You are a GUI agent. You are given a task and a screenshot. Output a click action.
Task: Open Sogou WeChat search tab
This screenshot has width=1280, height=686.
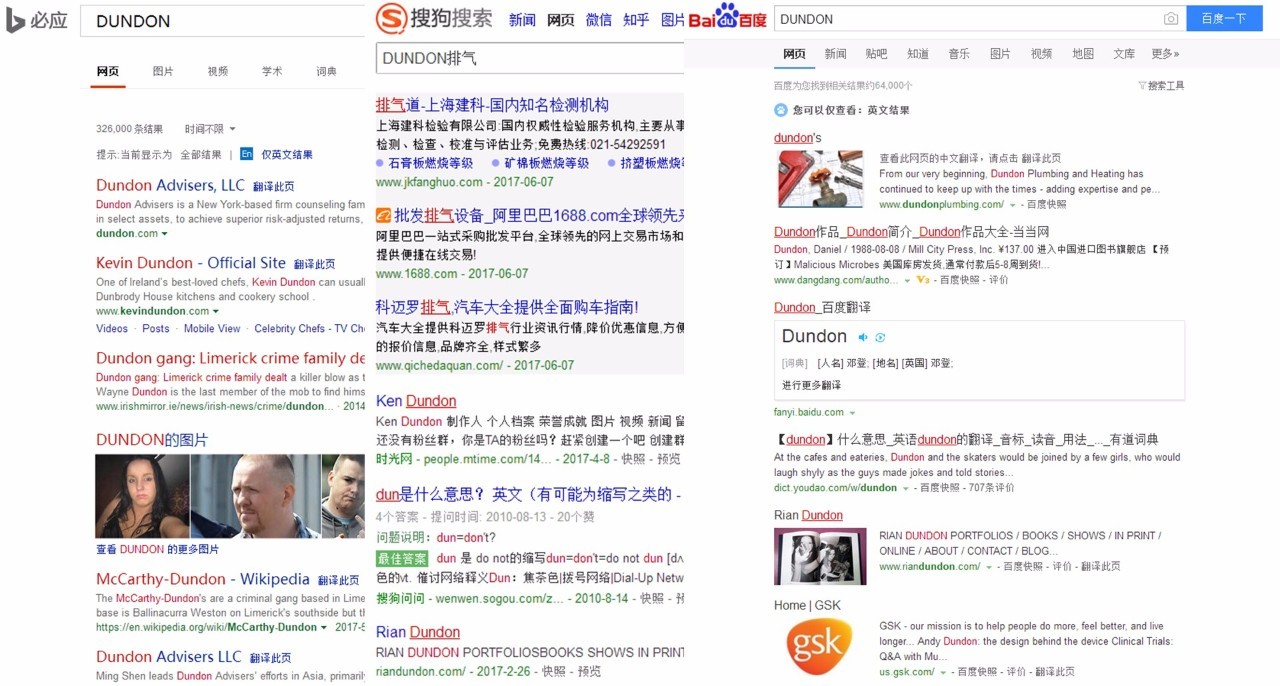pos(598,19)
